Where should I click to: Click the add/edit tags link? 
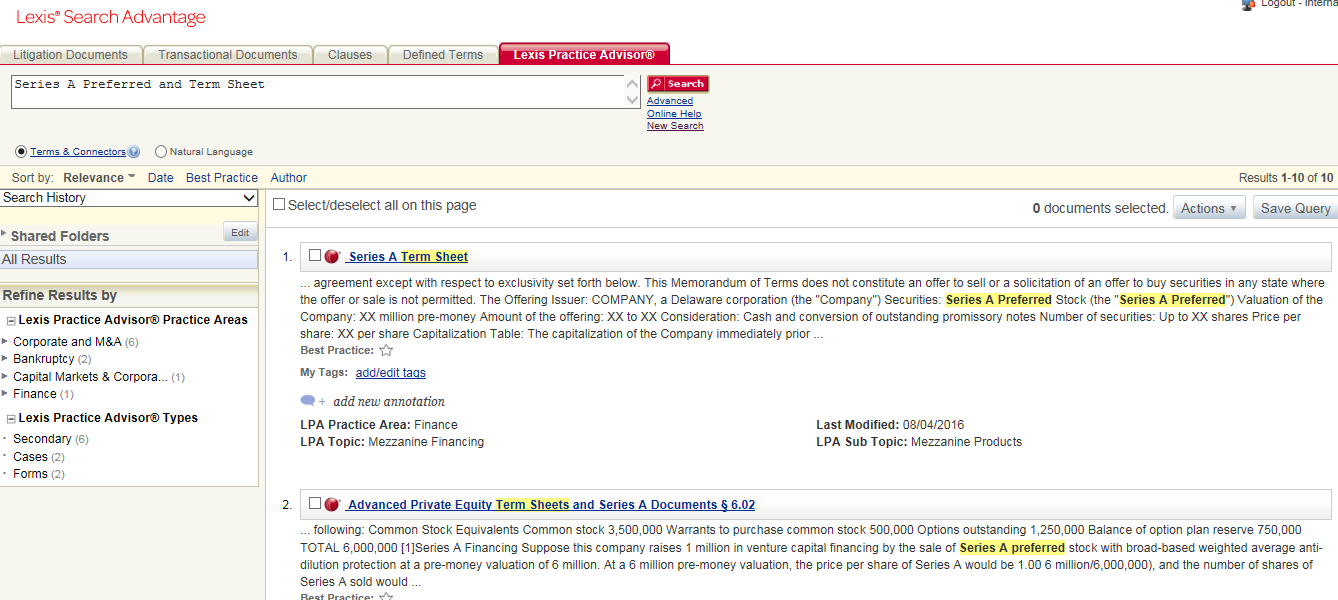pos(391,373)
